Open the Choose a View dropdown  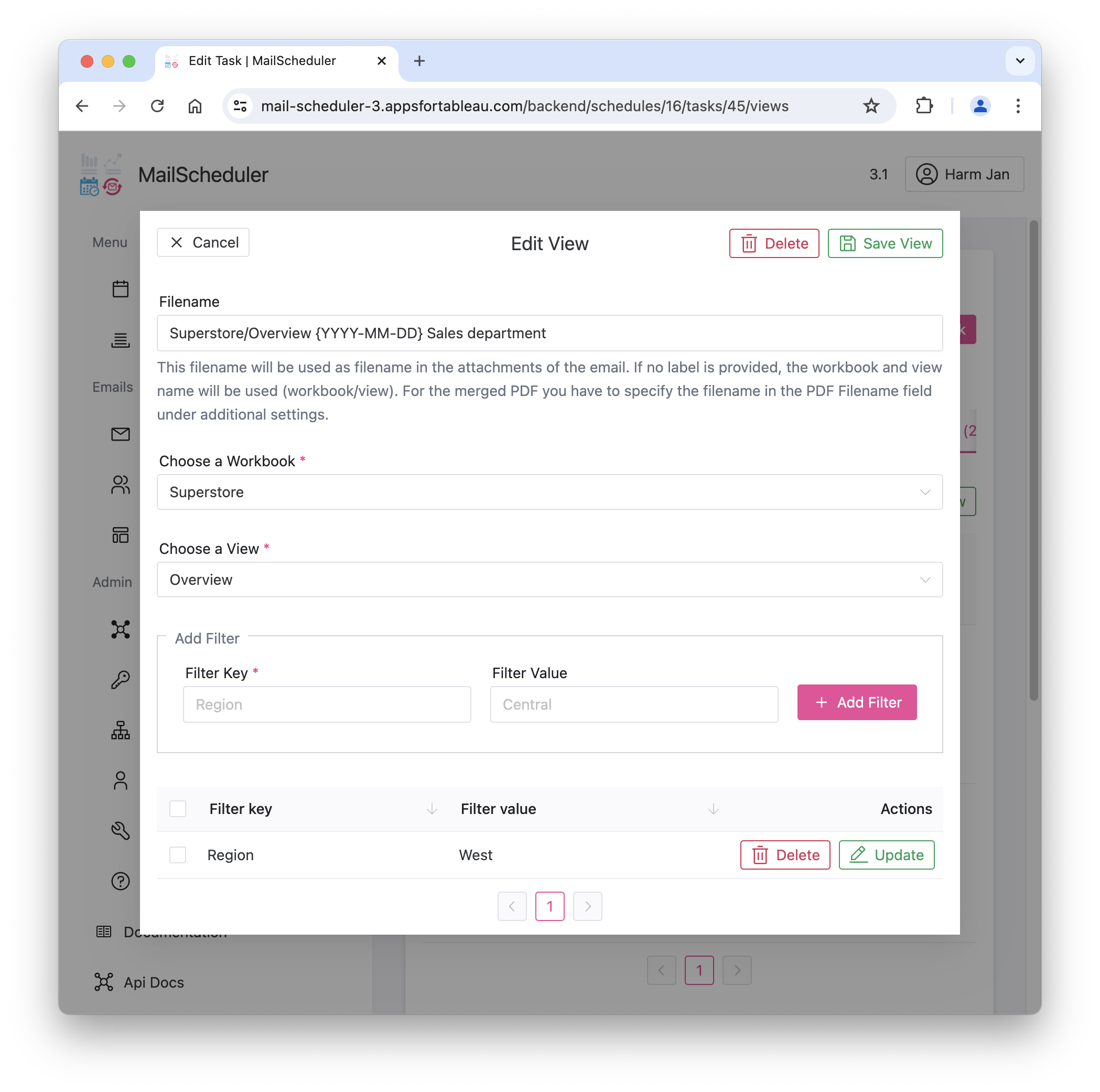point(549,580)
